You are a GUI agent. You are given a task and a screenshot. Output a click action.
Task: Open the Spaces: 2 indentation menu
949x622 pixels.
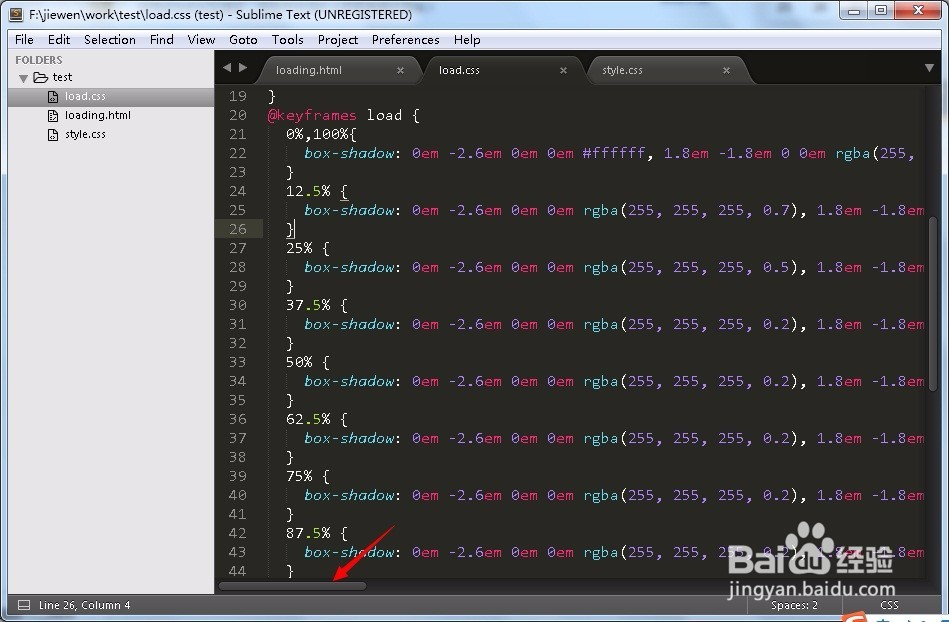point(794,605)
